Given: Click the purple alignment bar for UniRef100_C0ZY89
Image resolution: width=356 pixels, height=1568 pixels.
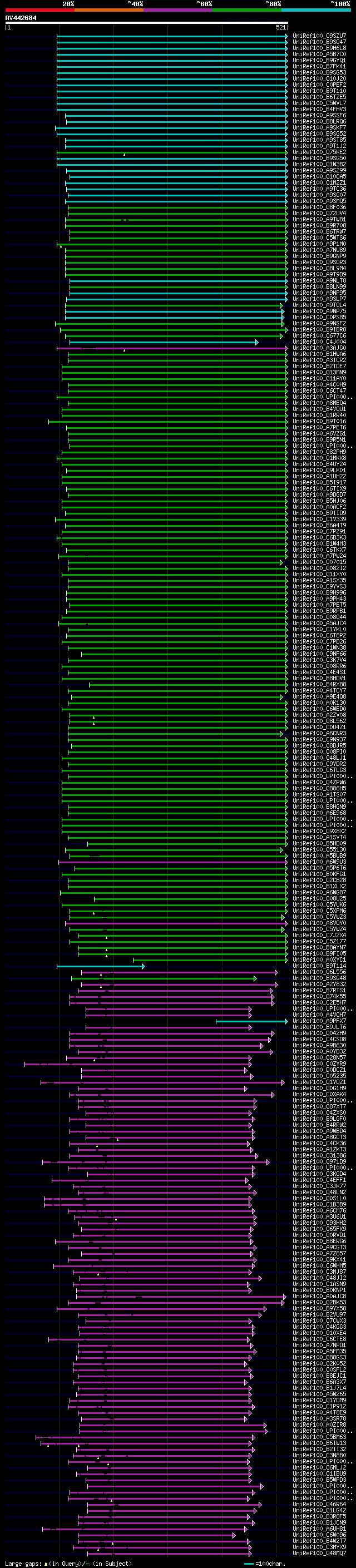Looking at the screenshot, I should (137, 1064).
